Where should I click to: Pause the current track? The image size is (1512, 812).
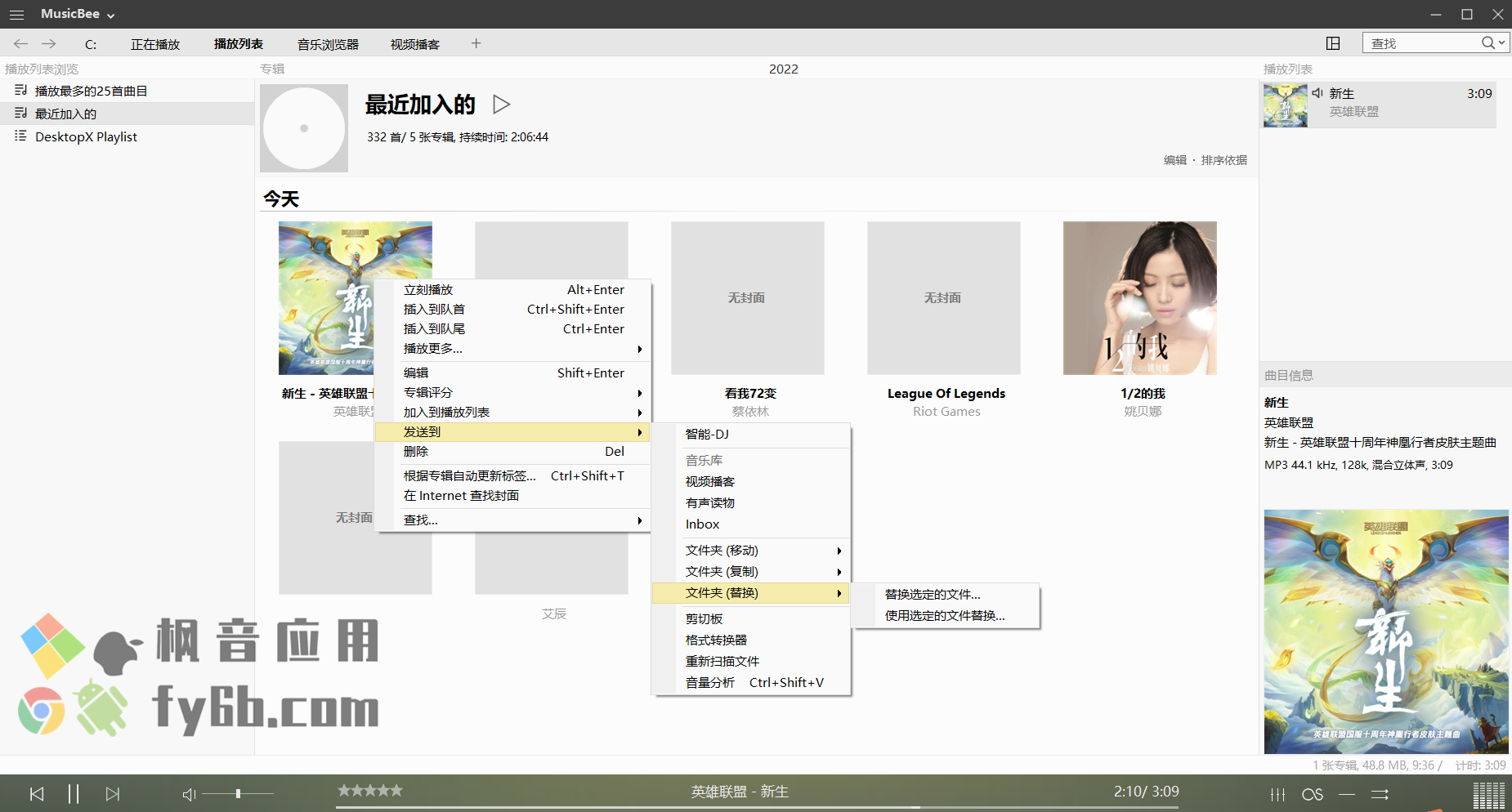74,794
